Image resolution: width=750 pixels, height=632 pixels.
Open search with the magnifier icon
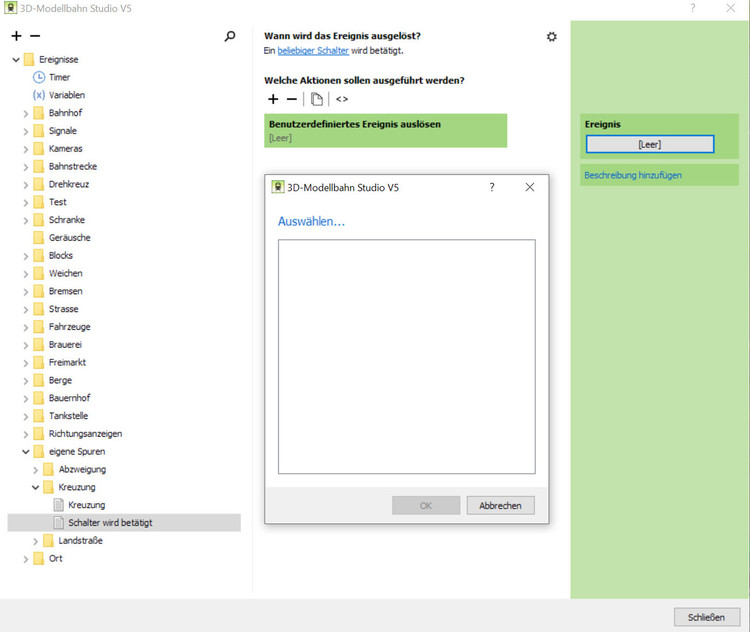[x=230, y=36]
